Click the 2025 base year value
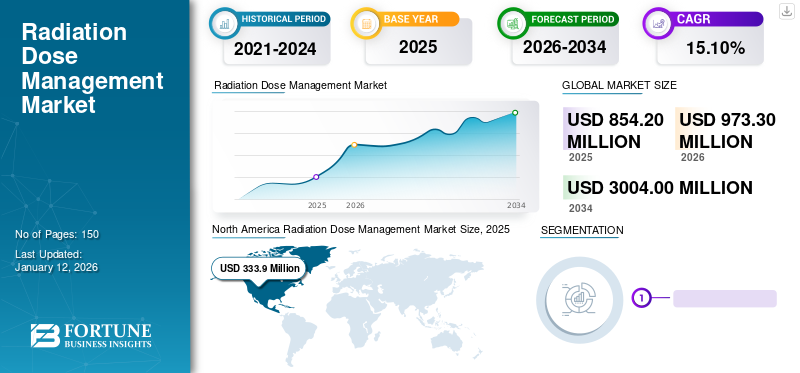 tap(418, 47)
